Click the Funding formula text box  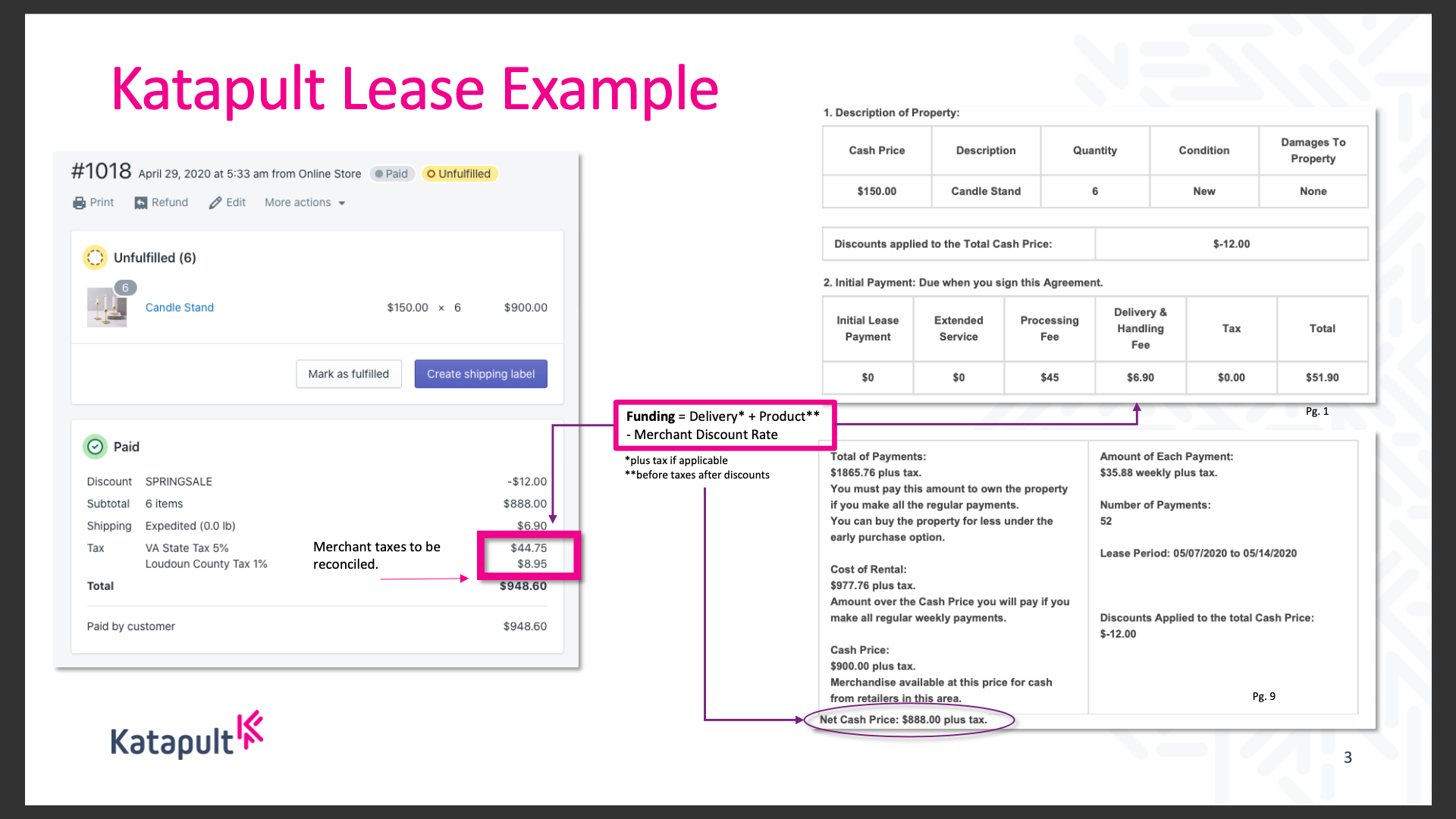724,425
